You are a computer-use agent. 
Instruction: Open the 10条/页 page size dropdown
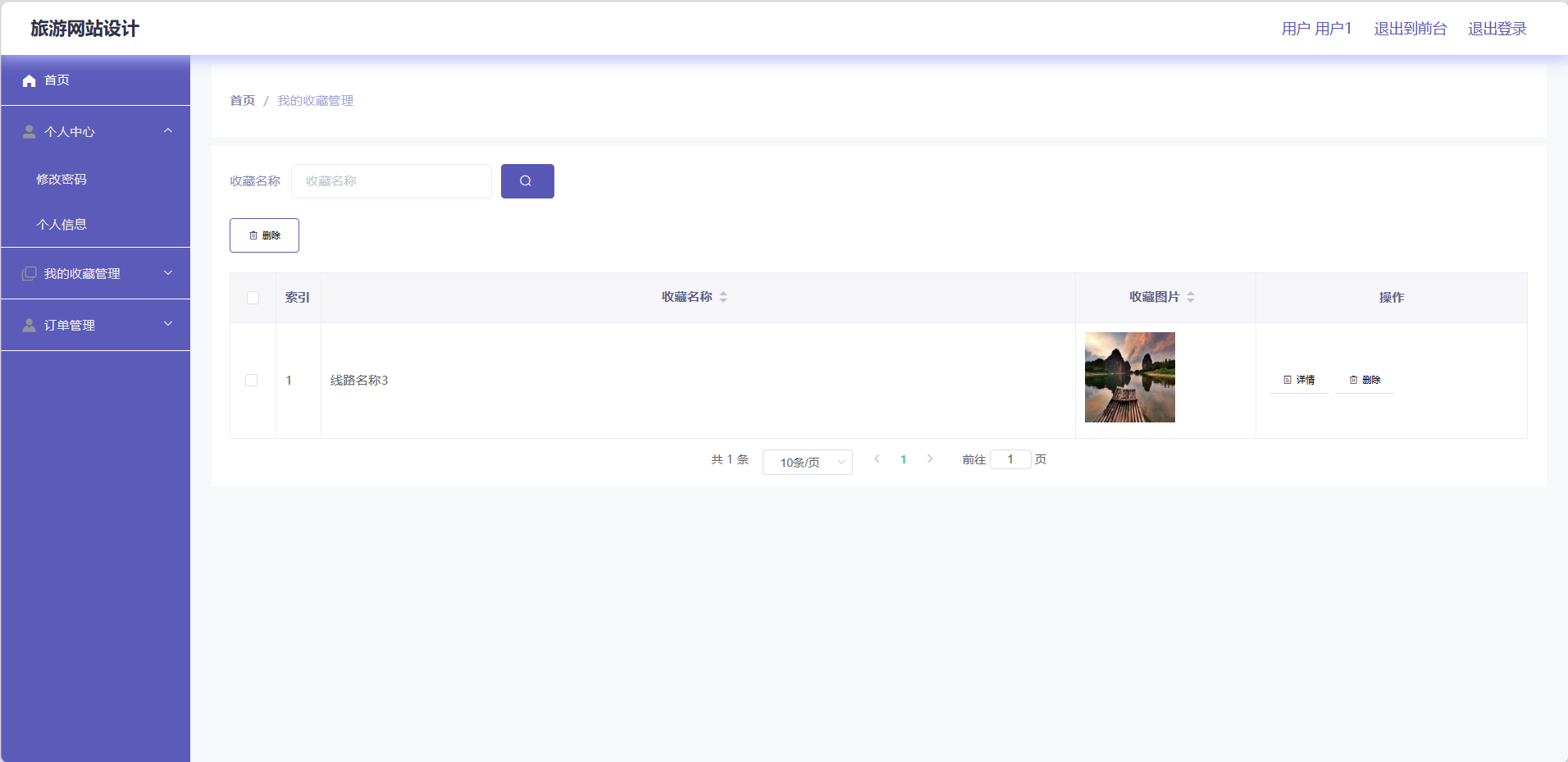point(807,463)
